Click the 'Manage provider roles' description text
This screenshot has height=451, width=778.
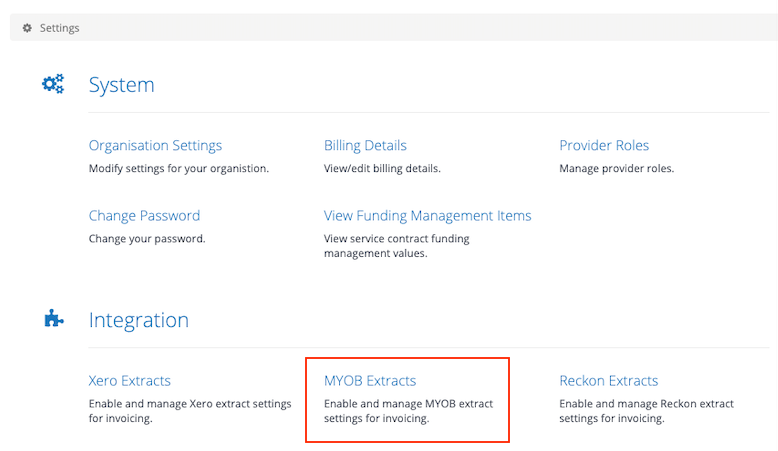click(617, 169)
